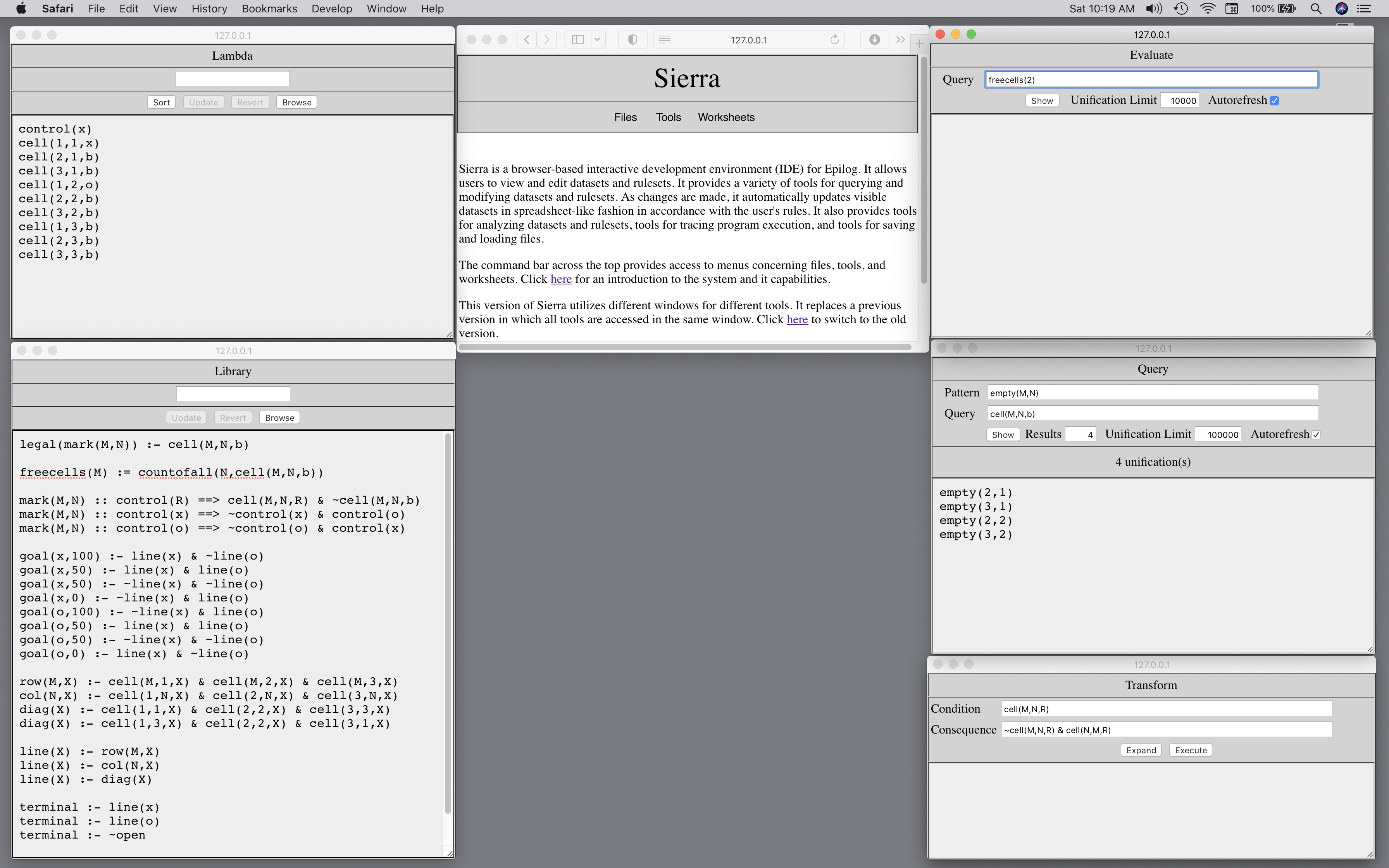Click the Pattern field containing empty(M,N)

coord(1153,393)
